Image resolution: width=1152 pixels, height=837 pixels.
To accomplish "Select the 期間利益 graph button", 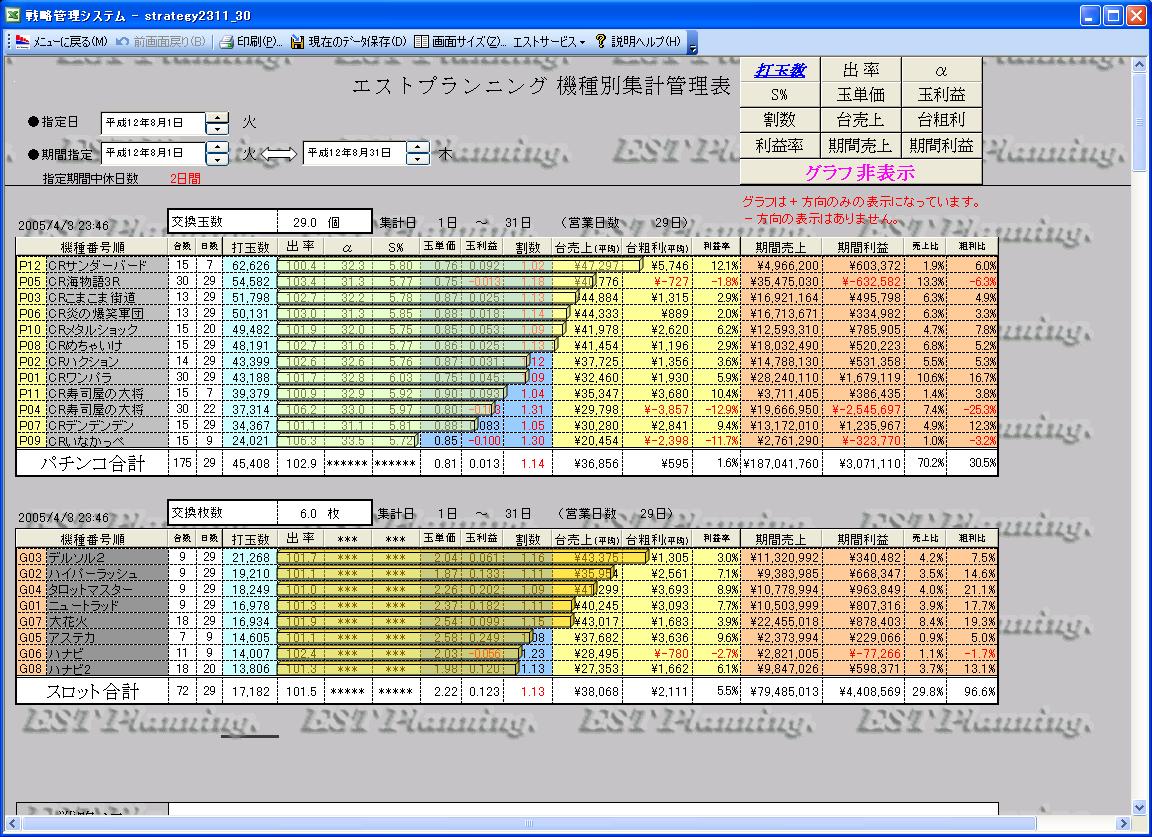I will [x=941, y=146].
